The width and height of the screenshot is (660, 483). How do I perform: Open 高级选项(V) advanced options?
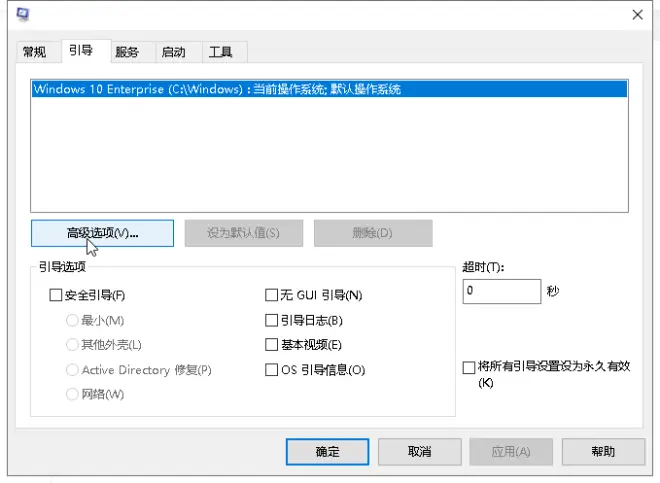click(102, 233)
